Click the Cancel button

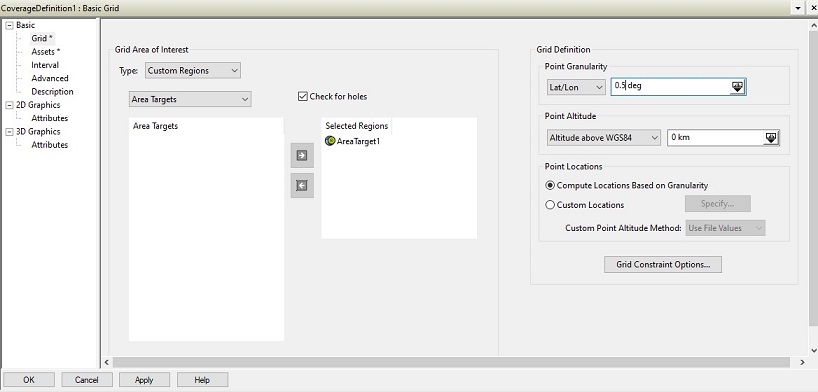coord(87,380)
